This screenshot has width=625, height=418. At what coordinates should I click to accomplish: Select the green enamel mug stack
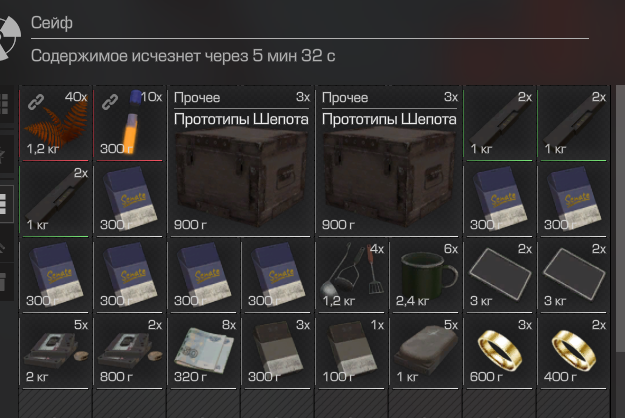426,275
